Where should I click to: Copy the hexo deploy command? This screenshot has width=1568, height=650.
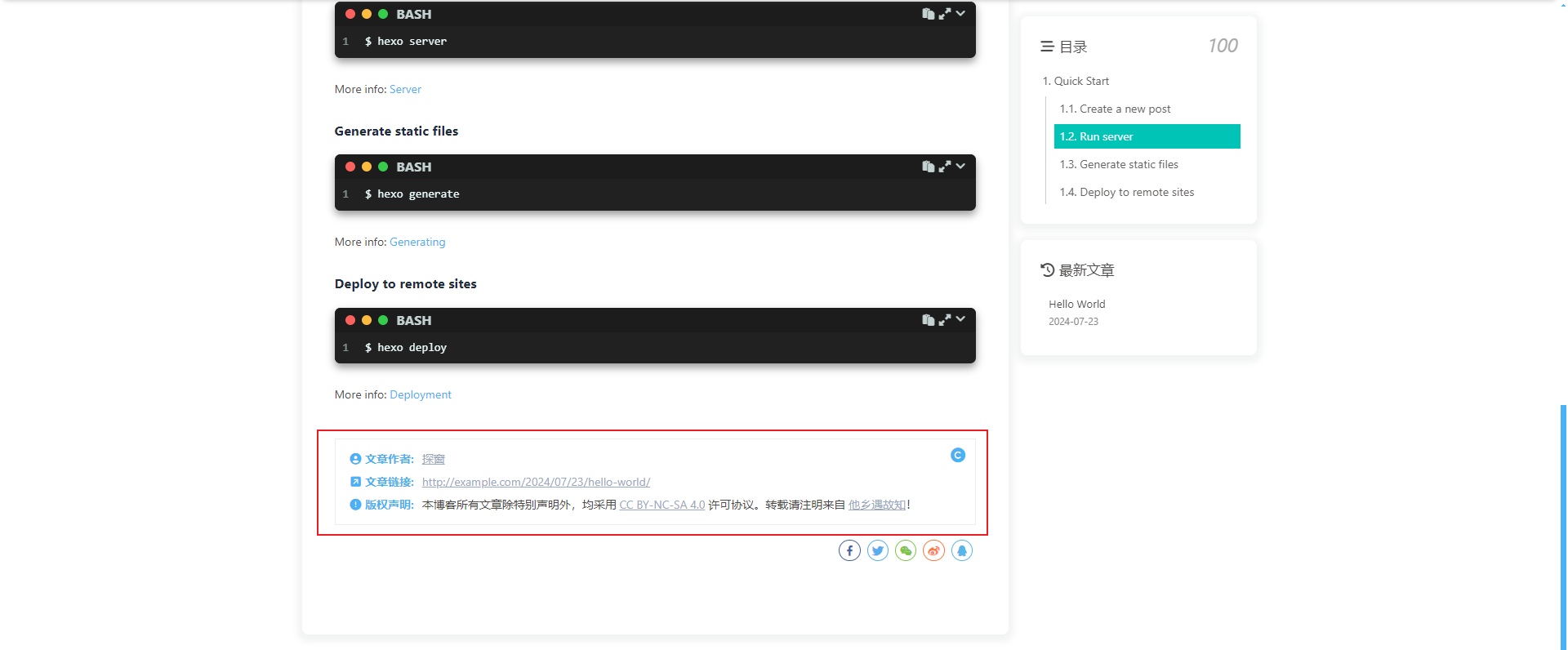pos(928,320)
